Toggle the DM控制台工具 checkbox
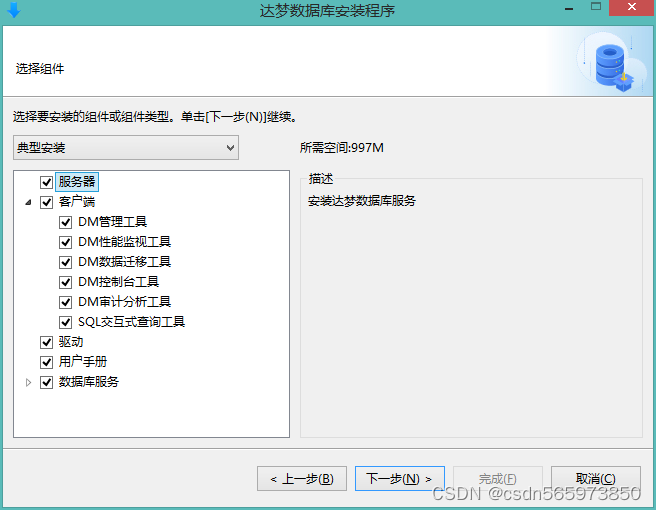Viewport: 656px width, 510px height. pos(66,282)
